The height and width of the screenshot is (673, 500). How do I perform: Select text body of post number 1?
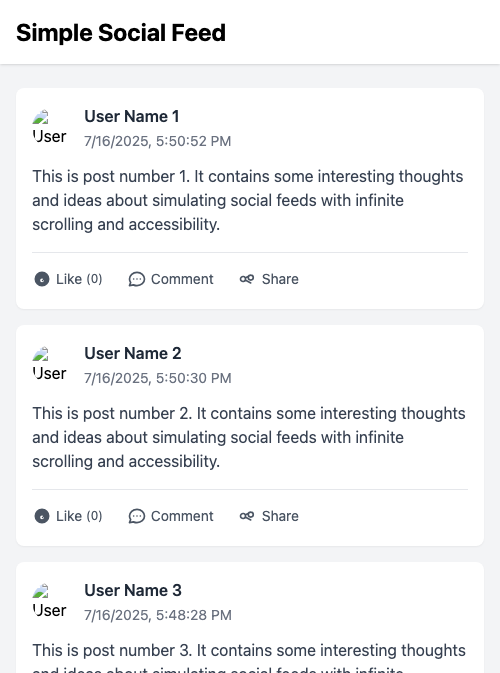point(248,200)
